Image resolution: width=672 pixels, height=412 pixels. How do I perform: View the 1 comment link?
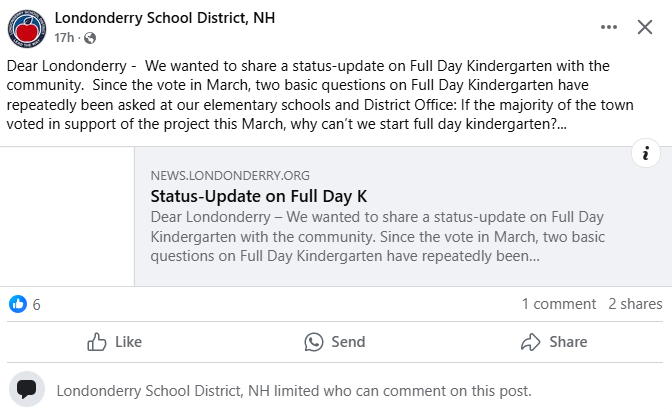coord(558,304)
